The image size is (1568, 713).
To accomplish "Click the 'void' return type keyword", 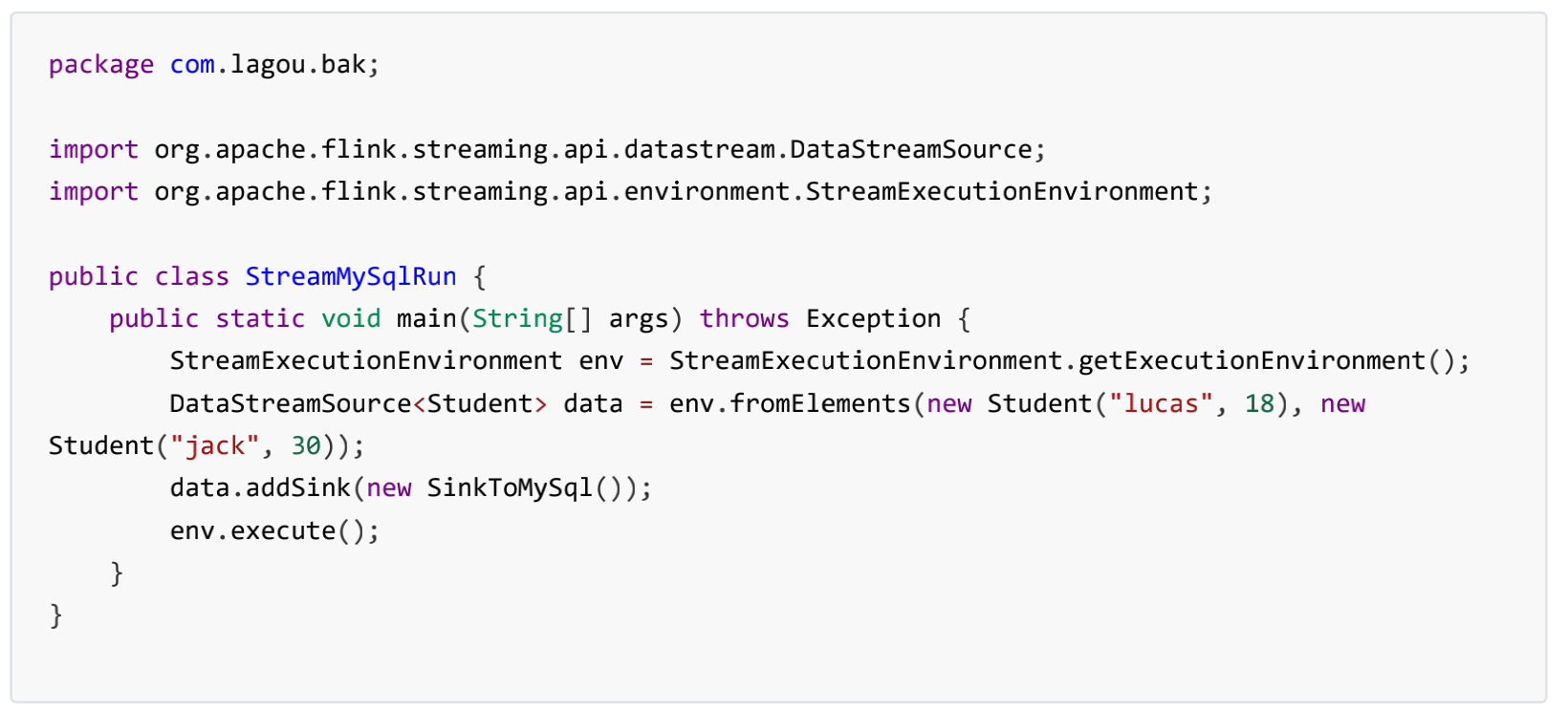I will [351, 318].
